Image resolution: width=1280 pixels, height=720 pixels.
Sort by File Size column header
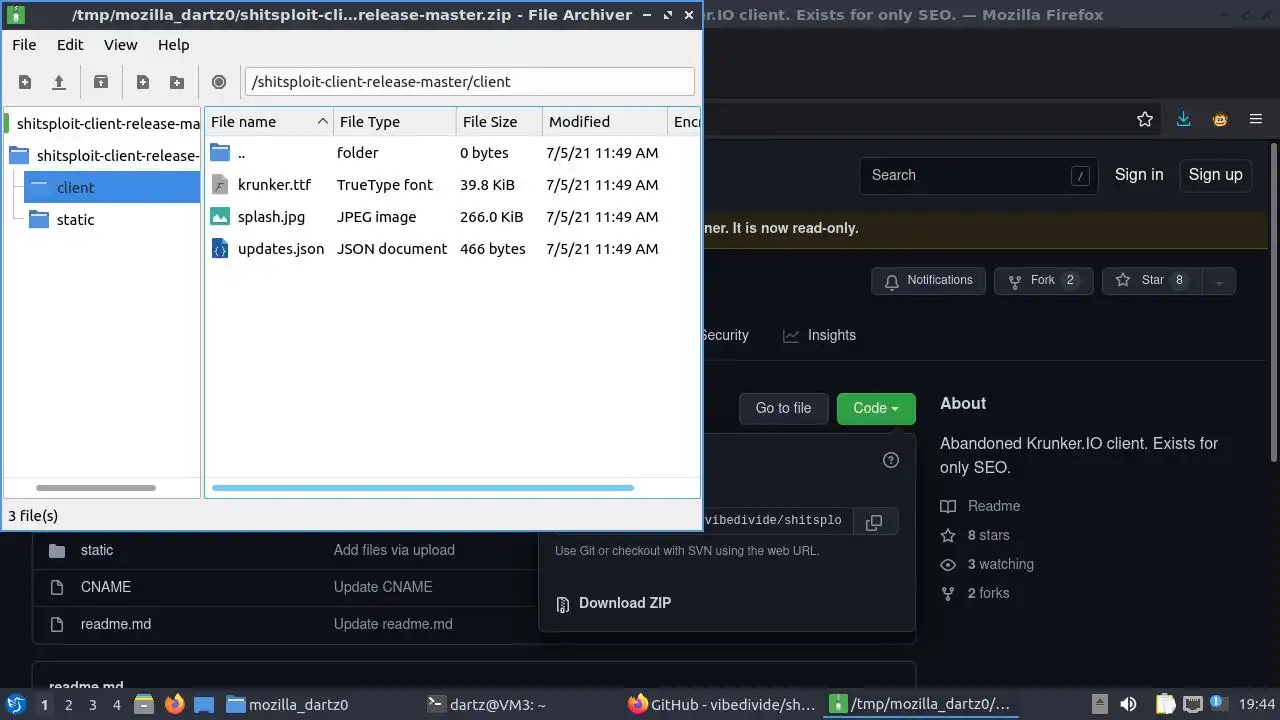point(499,122)
